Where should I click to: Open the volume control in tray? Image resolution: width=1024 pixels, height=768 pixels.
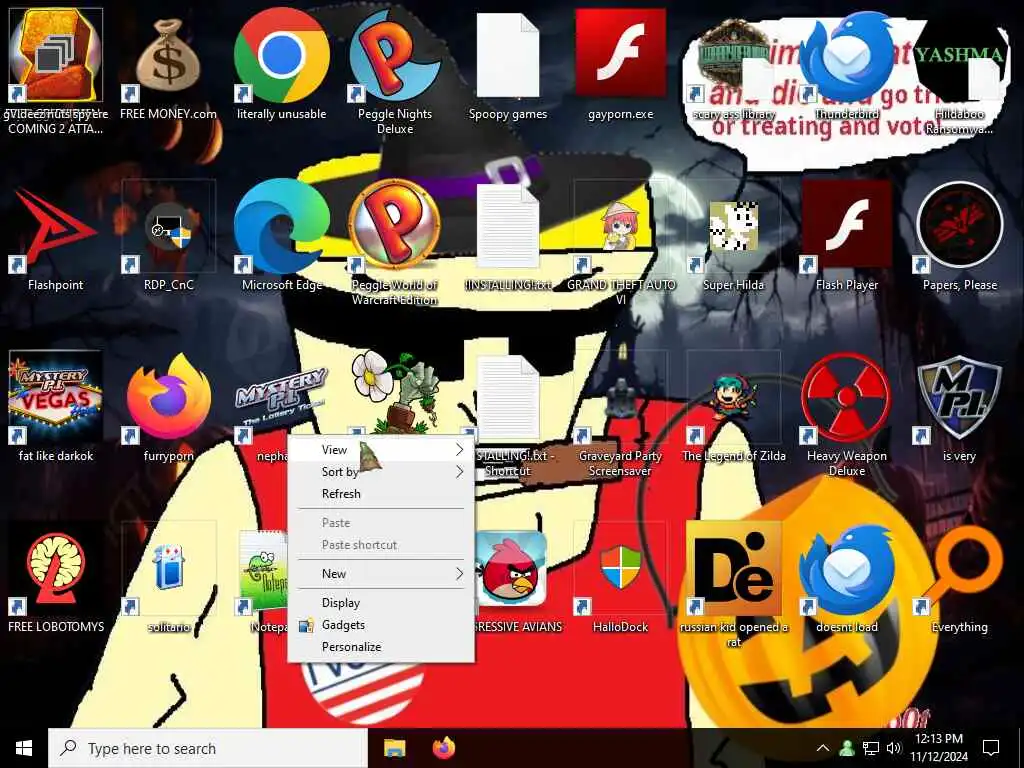click(x=894, y=748)
